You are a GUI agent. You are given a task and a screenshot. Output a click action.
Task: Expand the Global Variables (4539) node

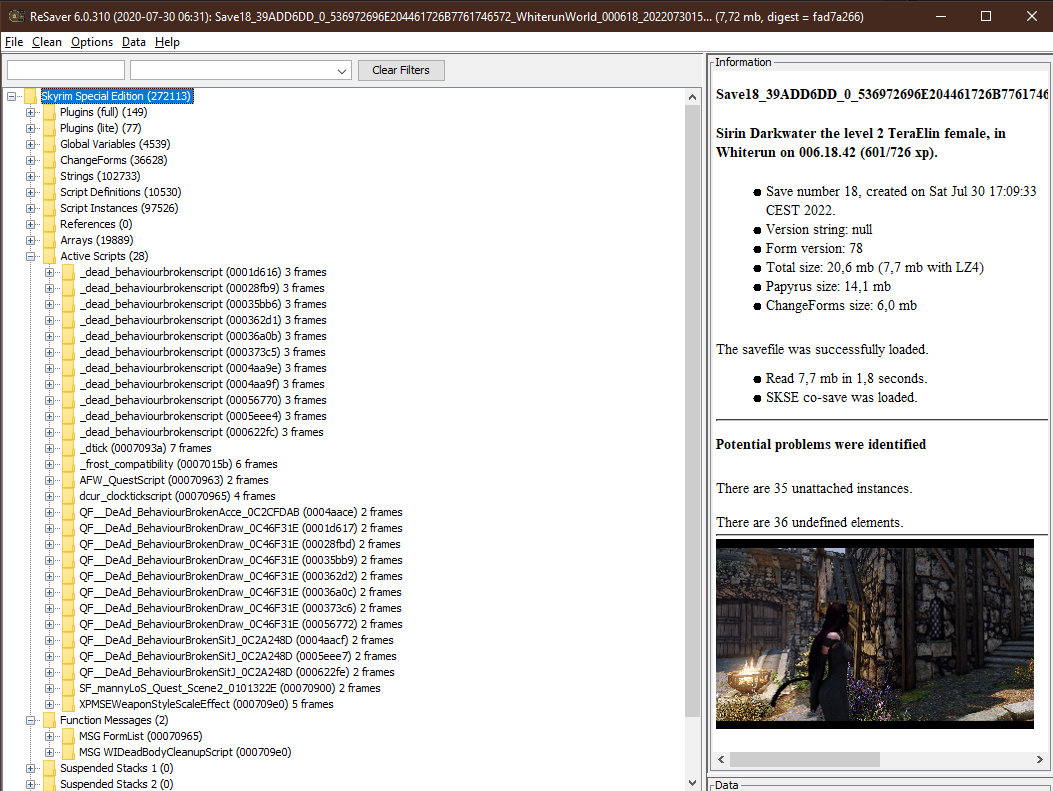coord(30,144)
